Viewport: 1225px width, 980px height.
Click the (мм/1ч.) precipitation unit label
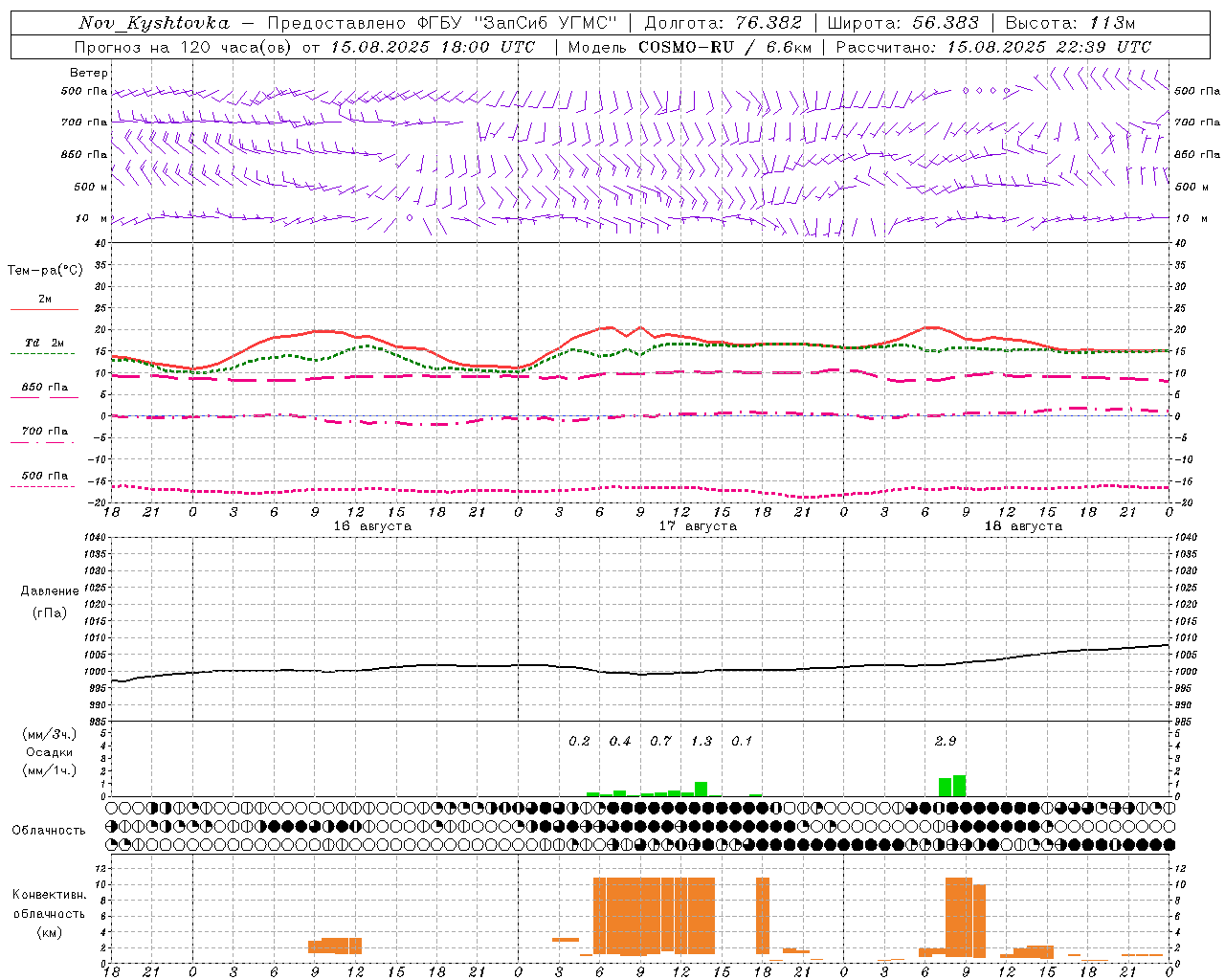[x=49, y=770]
